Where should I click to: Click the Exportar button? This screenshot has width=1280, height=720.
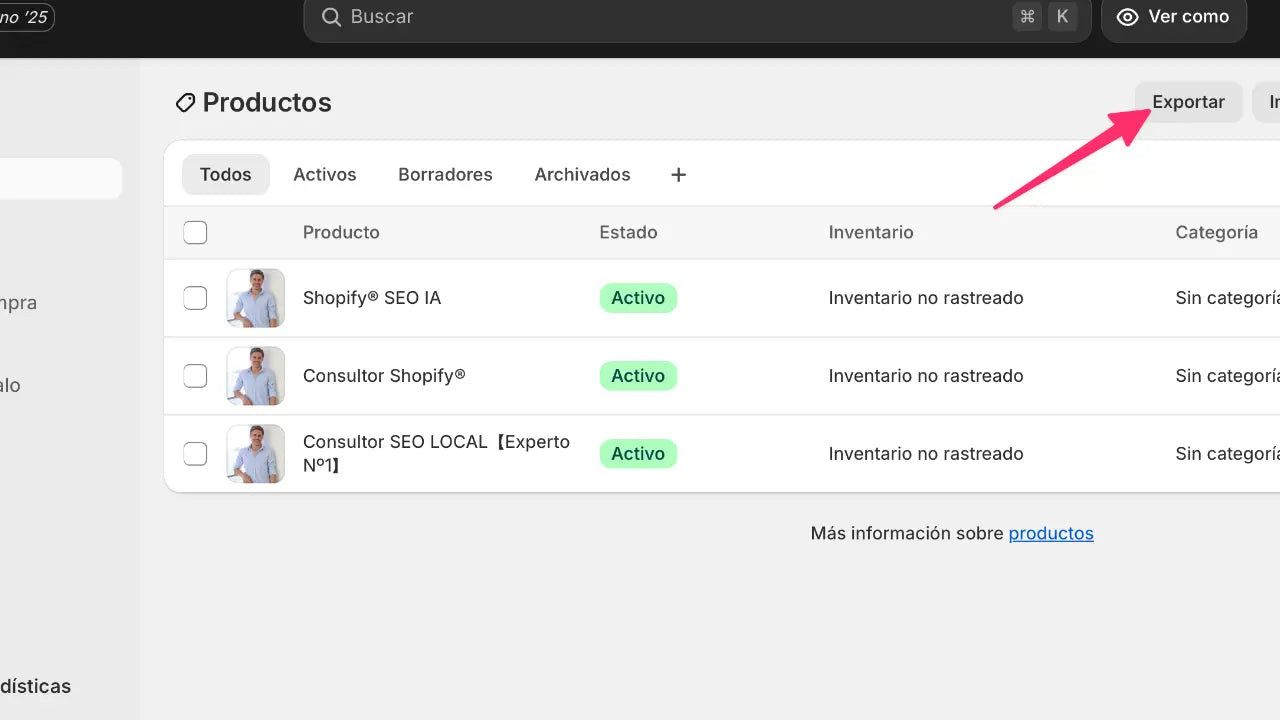coord(1188,101)
